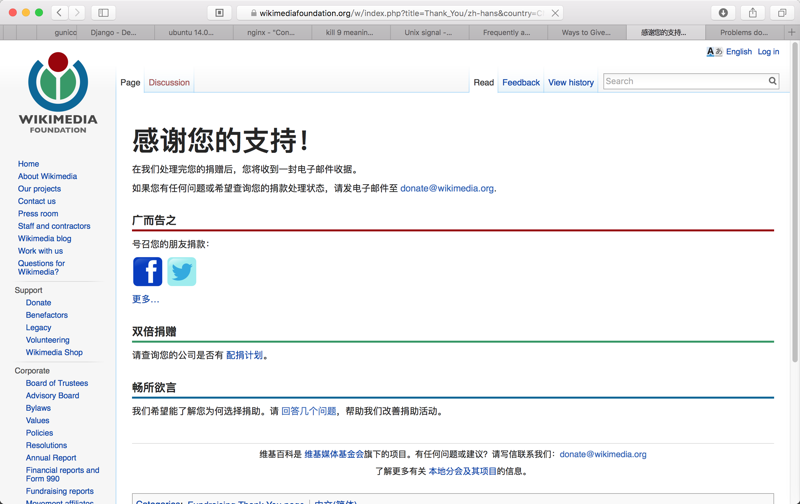Image resolution: width=800 pixels, height=504 pixels.
Task: Click the Wikimedia Foundation logo
Action: [x=58, y=92]
